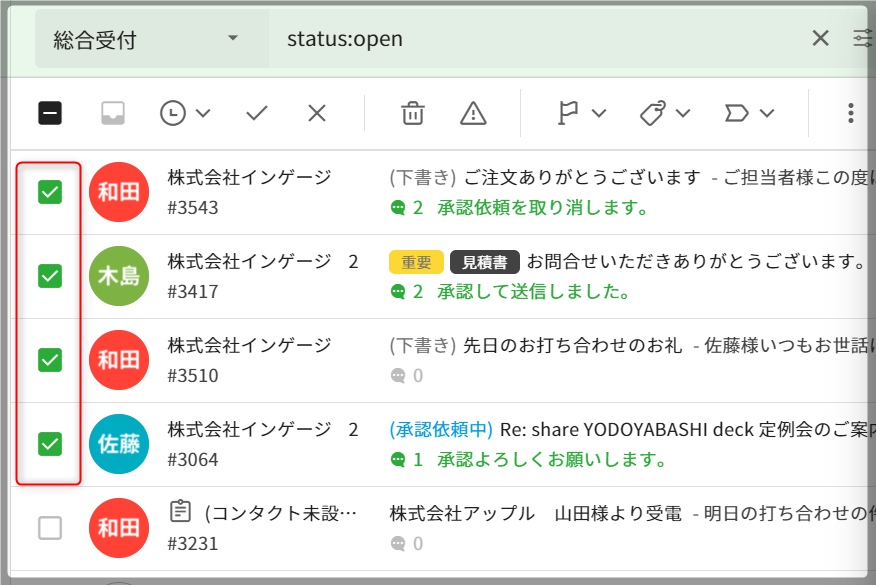Clear the status:open search query
This screenshot has height=585, width=876.
pos(820,39)
